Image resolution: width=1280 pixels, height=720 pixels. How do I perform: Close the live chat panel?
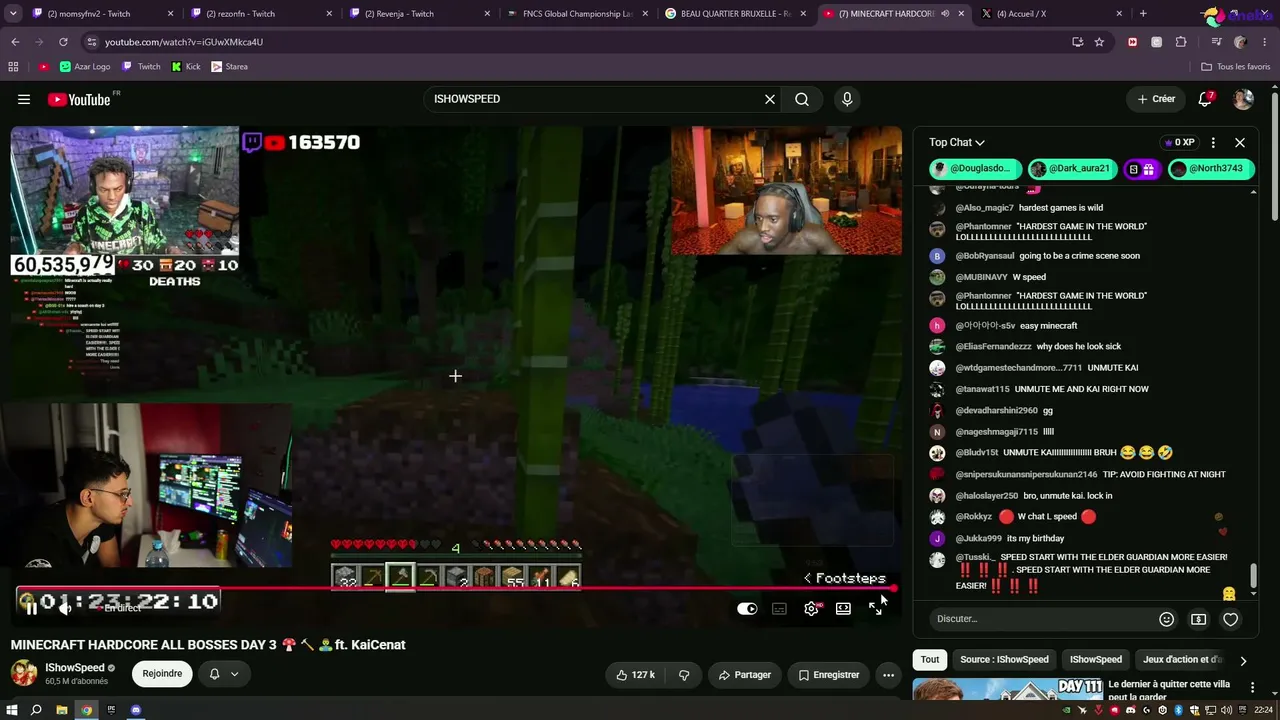point(1240,143)
